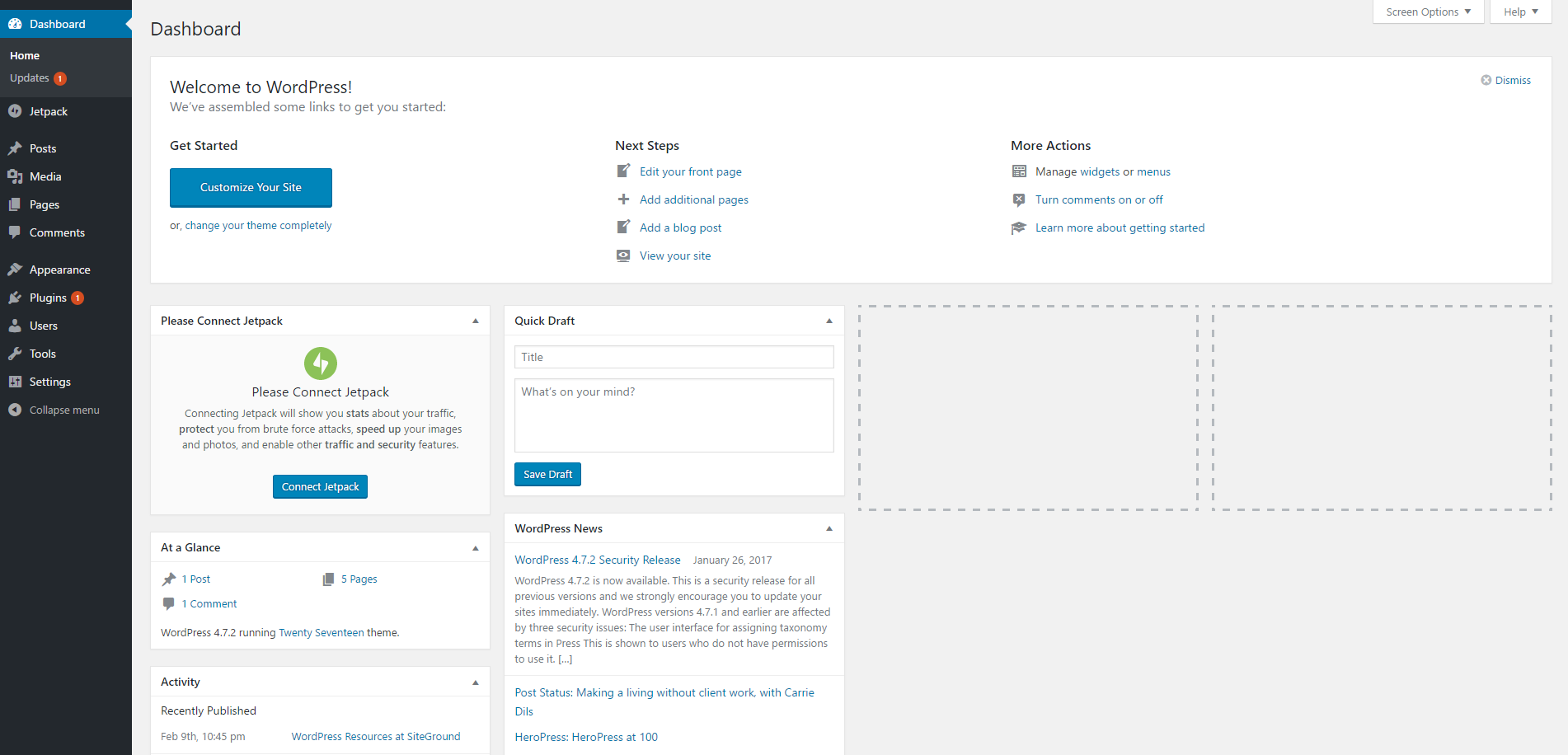Collapse the Quick Draft widget
The height and width of the screenshot is (755, 1568).
tap(829, 321)
